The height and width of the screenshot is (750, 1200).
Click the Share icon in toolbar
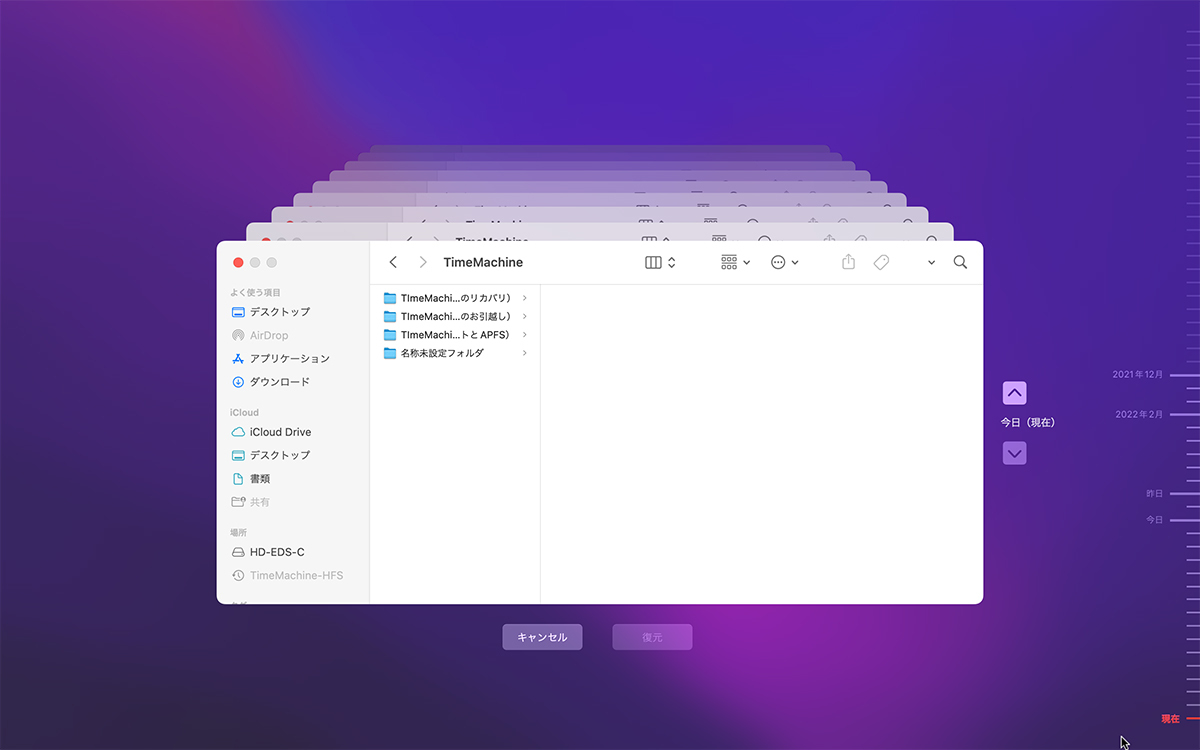[849, 262]
